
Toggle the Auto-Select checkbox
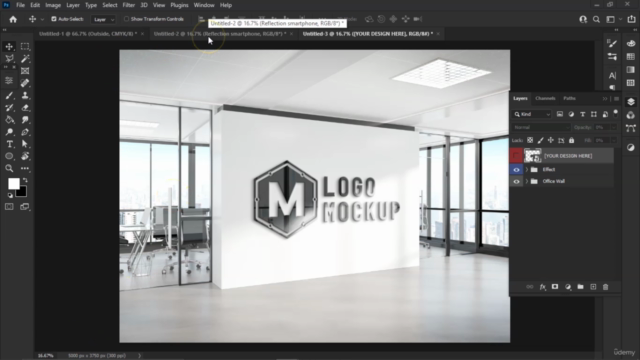[x=53, y=19]
